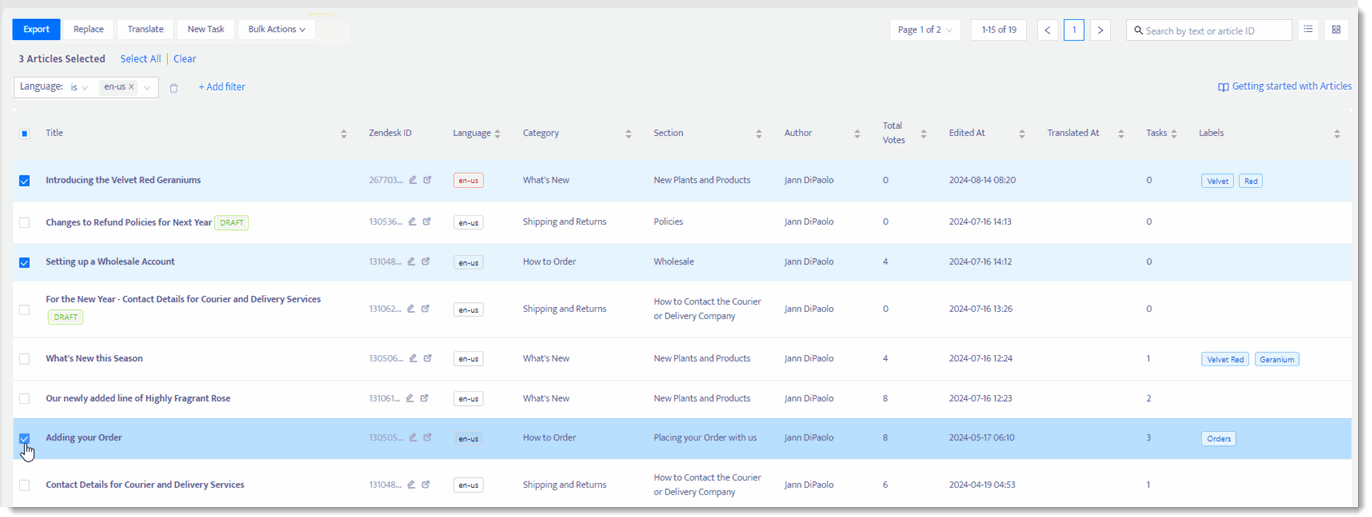The width and height of the screenshot is (1372, 517).
Task: Open Wholesale Account article external link icon
Action: click(x=426, y=262)
